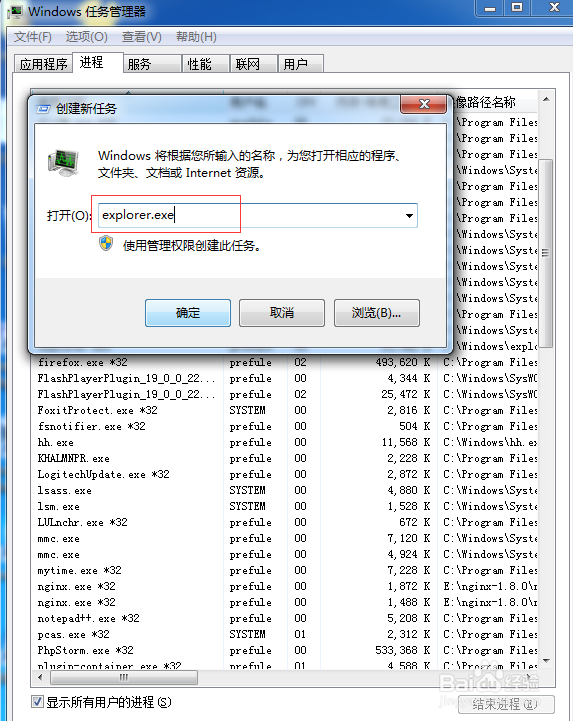Switch to the 联网 tab
Image resolution: width=573 pixels, height=721 pixels.
tap(253, 64)
